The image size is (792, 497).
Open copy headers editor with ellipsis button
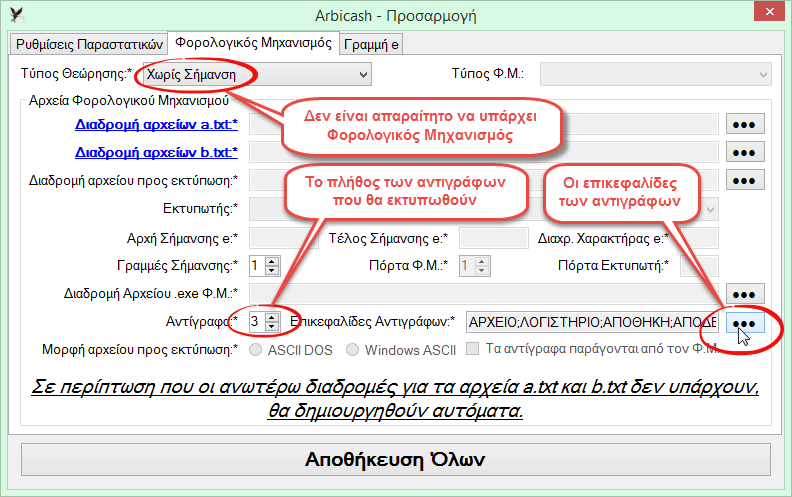pyautogui.click(x=742, y=323)
